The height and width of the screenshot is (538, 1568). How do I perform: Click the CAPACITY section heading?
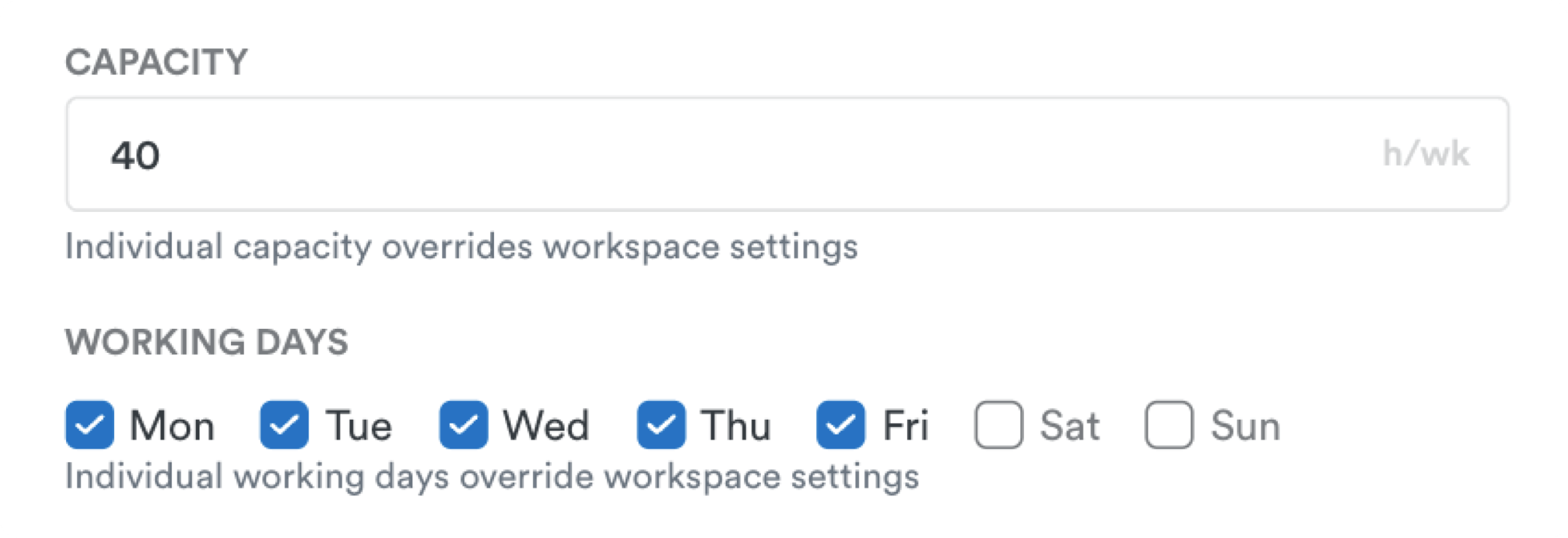point(157,62)
